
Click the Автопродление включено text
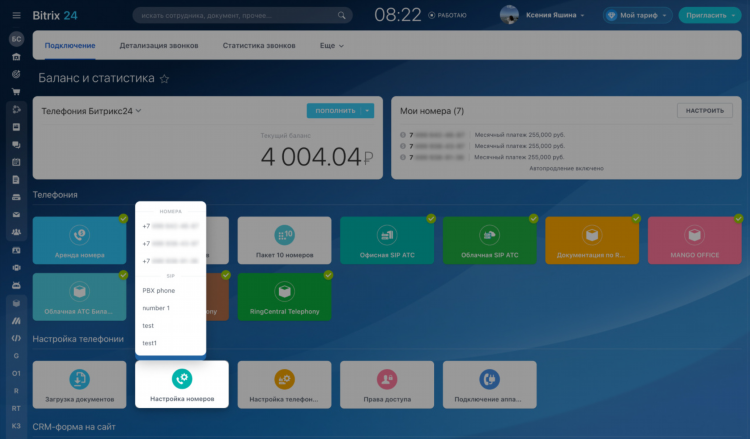pos(566,168)
